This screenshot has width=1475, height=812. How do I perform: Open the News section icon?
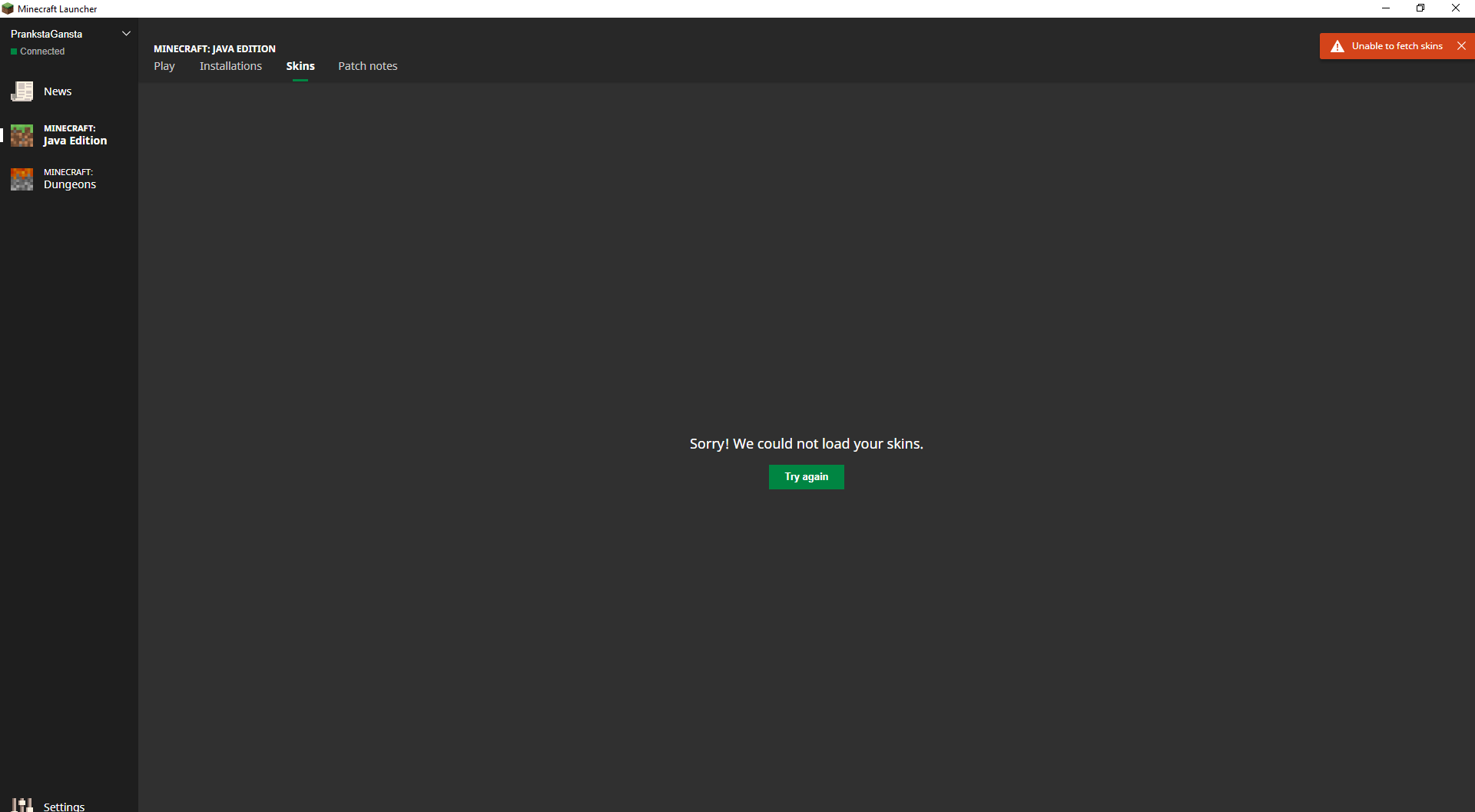[x=22, y=91]
